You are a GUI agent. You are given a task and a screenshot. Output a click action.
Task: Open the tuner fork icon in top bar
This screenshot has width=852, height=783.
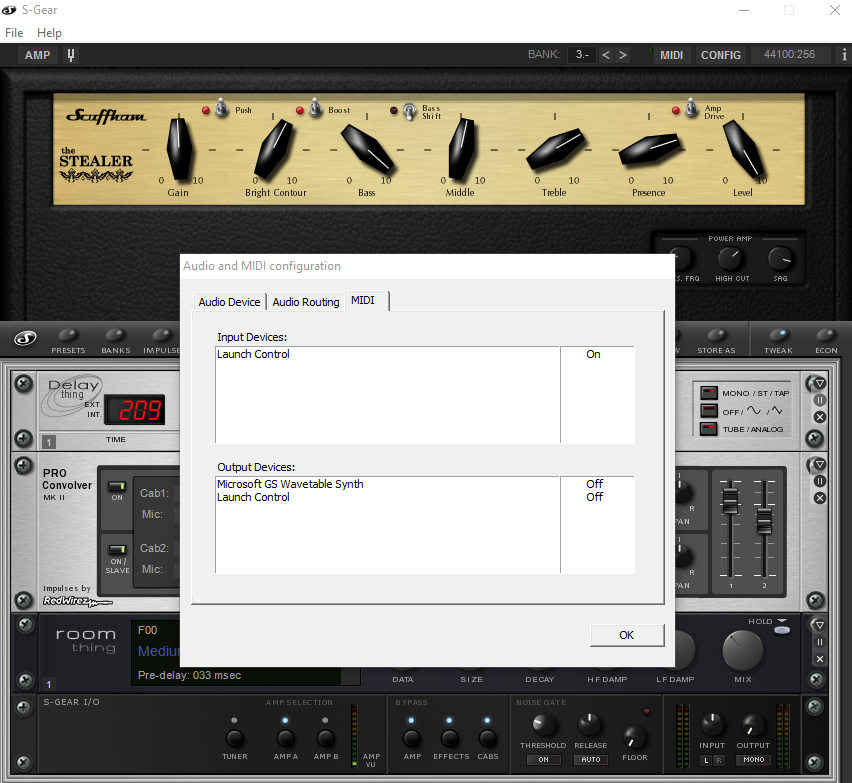(71, 55)
